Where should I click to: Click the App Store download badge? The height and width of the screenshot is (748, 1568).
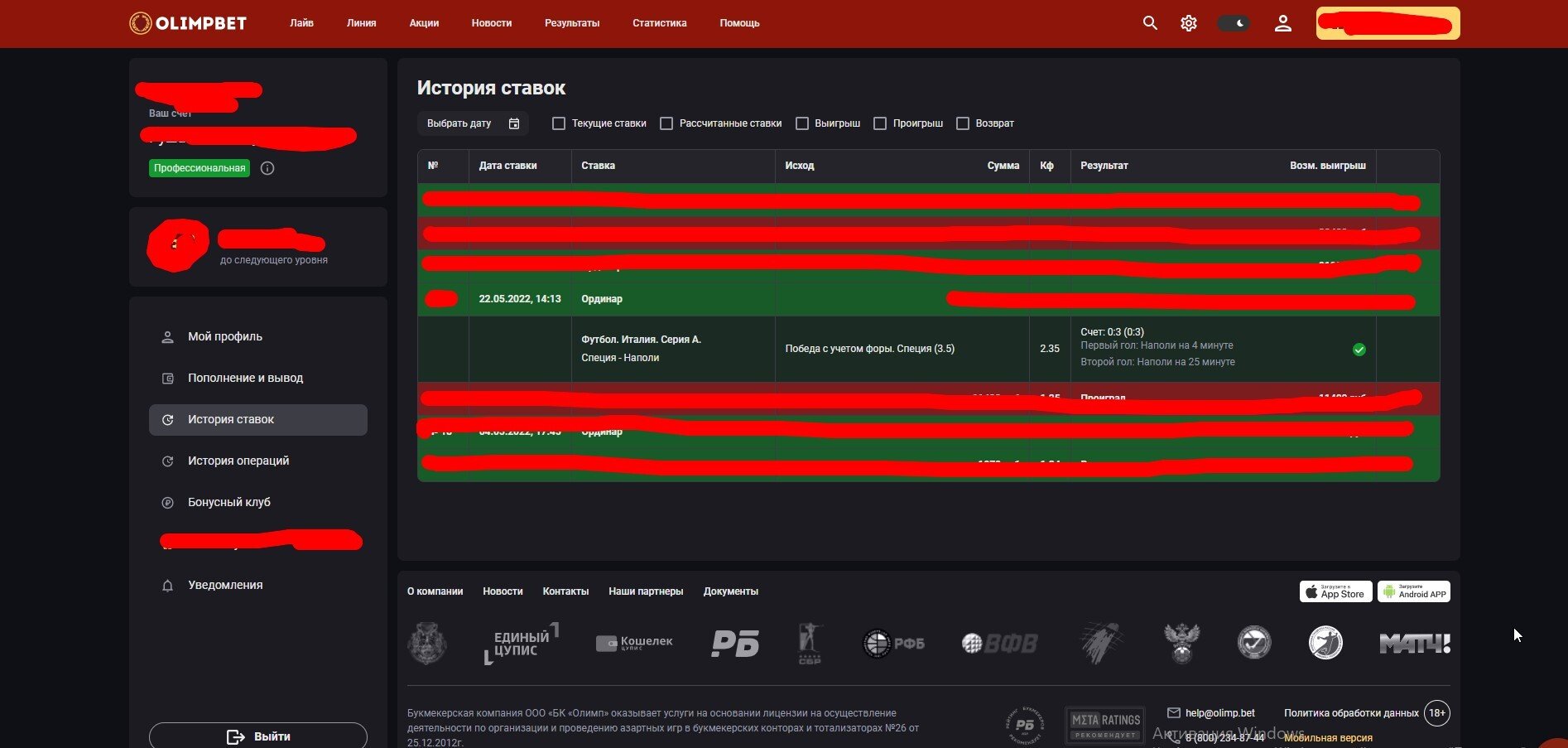coord(1335,592)
